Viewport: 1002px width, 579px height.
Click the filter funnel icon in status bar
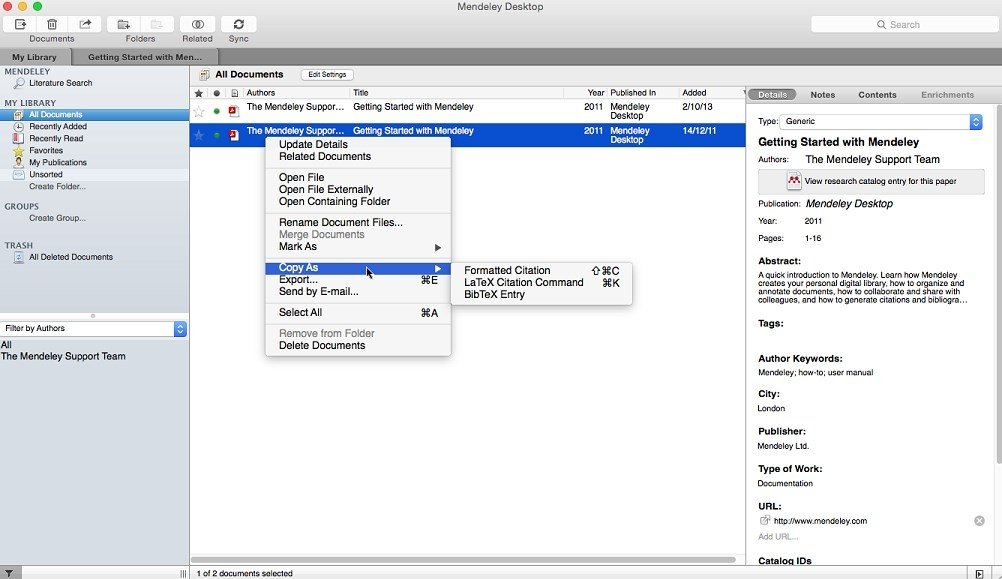tap(9, 573)
